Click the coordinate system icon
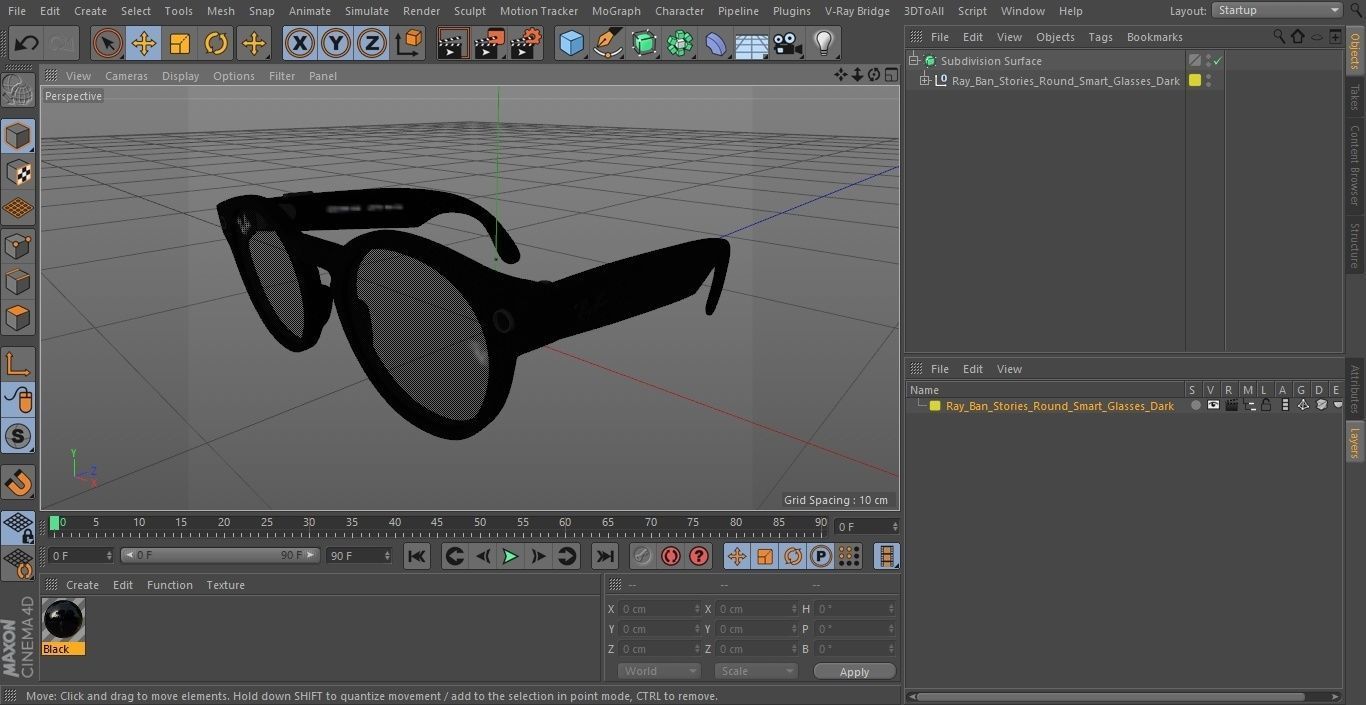The image size is (1366, 705). click(x=409, y=44)
